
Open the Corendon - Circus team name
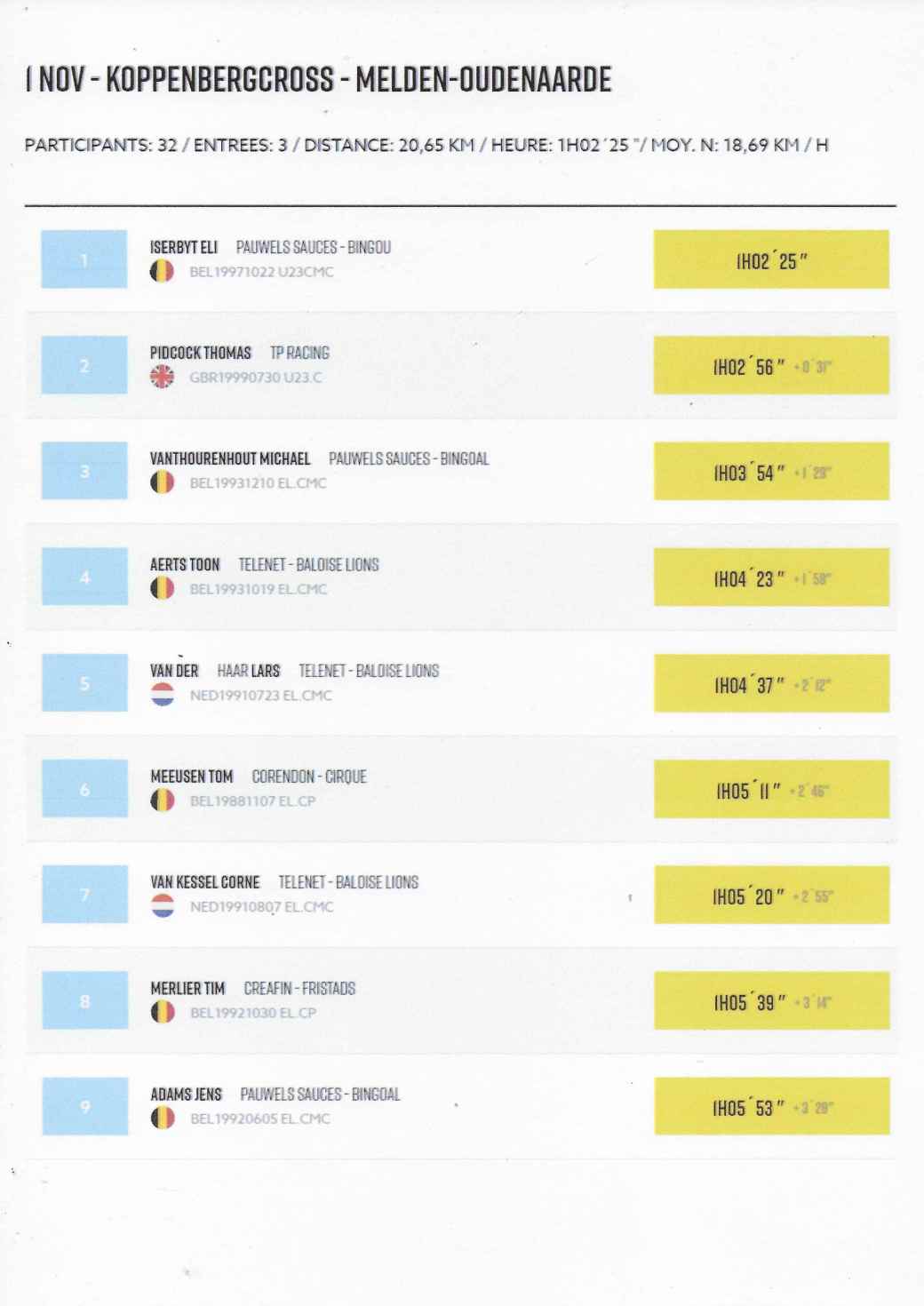pyautogui.click(x=309, y=776)
